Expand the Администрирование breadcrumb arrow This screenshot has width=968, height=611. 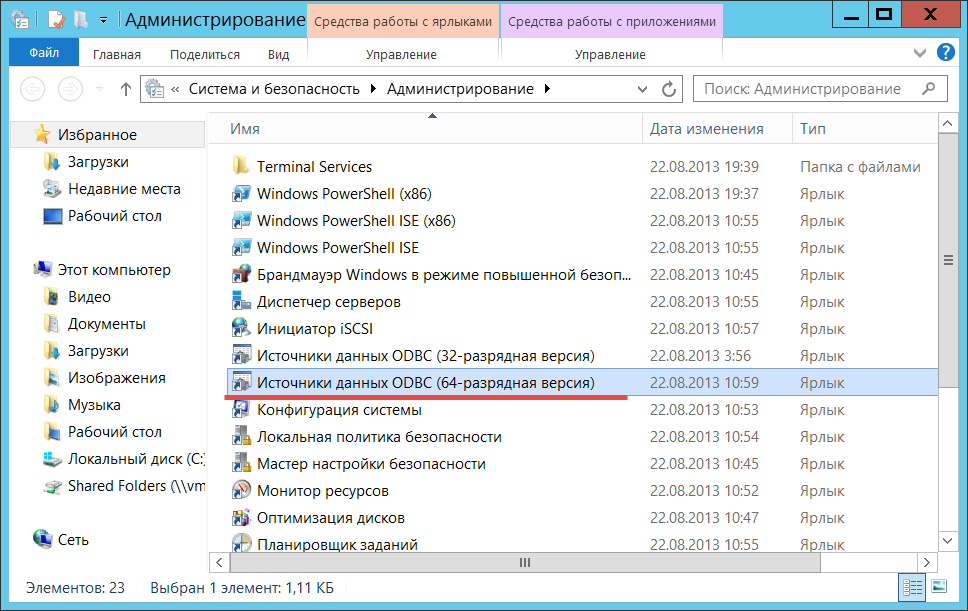point(547,89)
